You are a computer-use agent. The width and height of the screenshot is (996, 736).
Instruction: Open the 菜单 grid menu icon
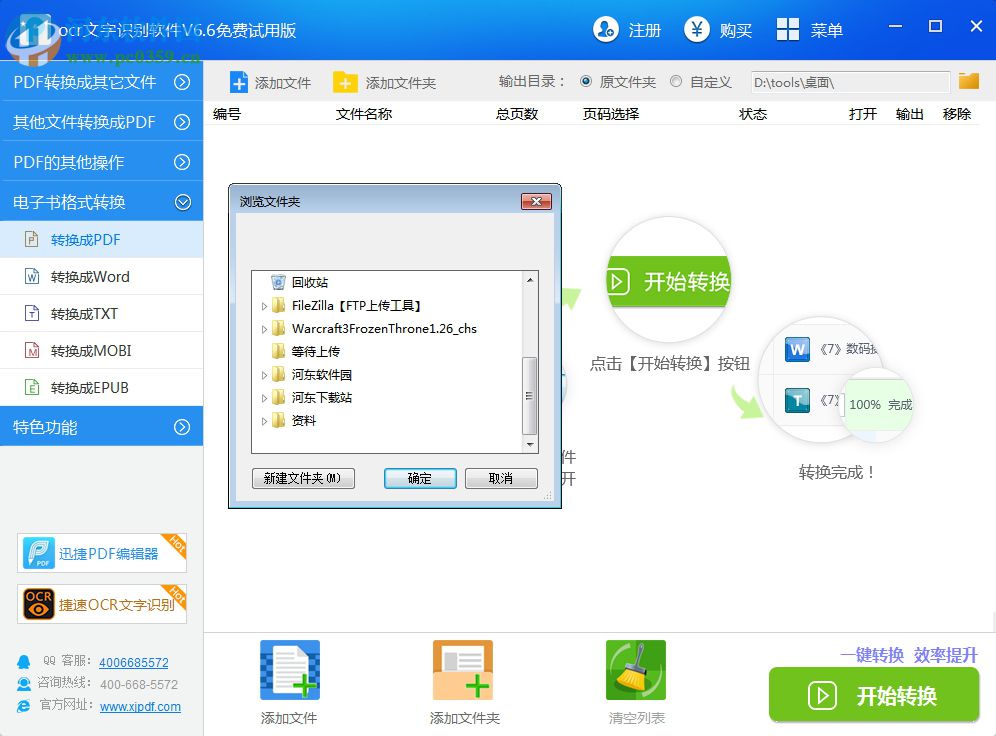click(x=788, y=29)
